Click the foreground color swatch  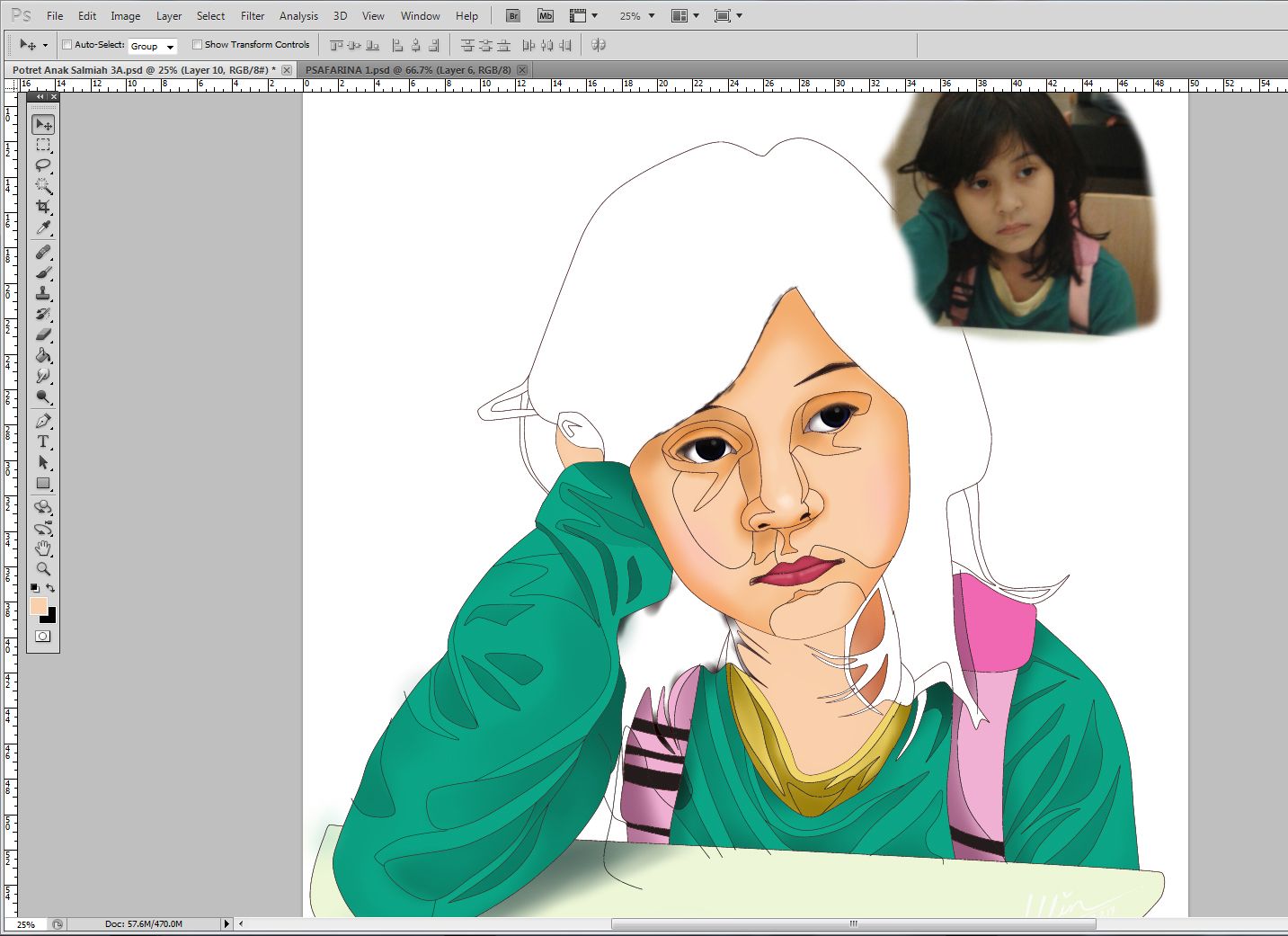(38, 606)
